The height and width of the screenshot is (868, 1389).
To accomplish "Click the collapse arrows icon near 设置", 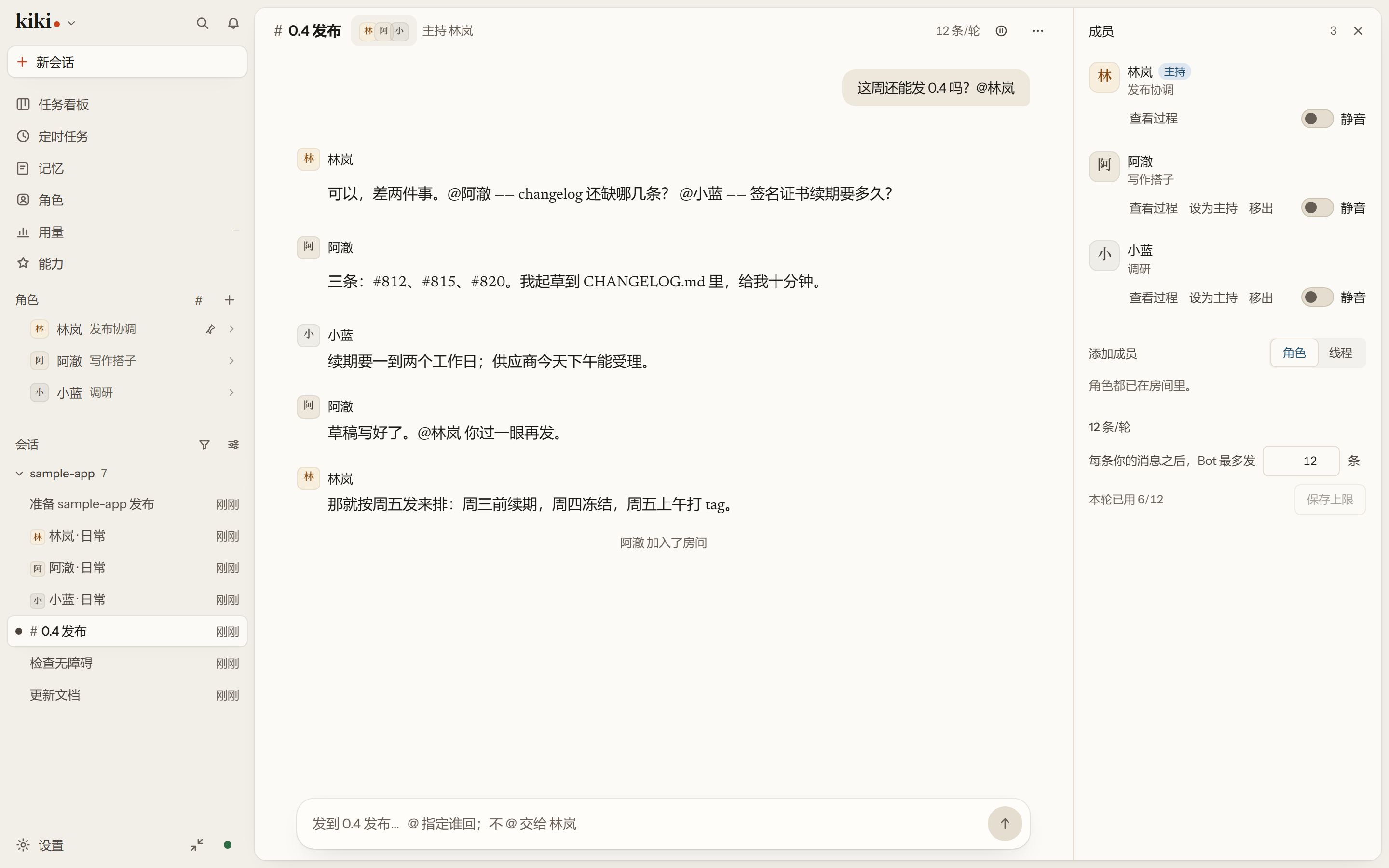I will click(x=197, y=845).
